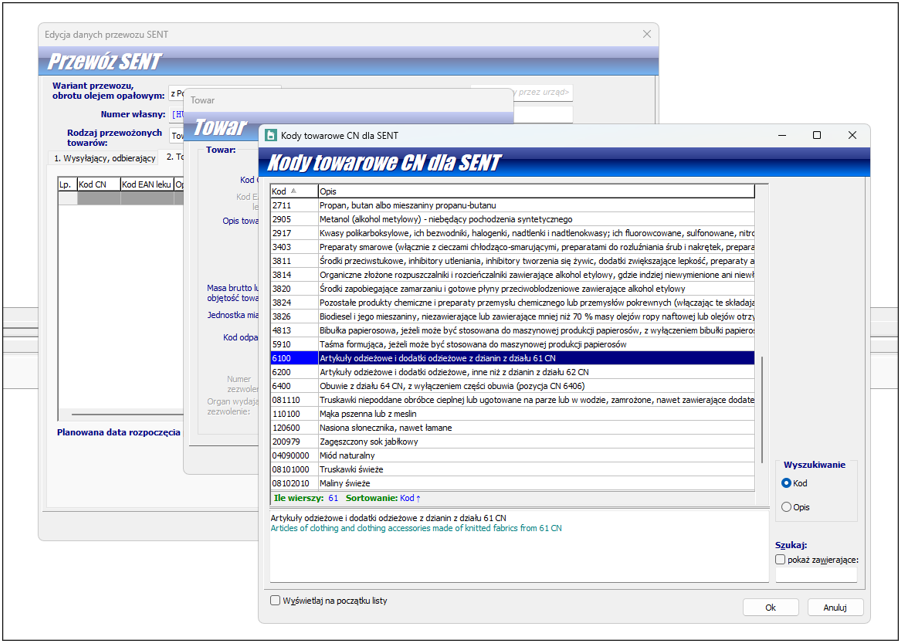Open the Wariant przewozu dropdown
Image resolution: width=901 pixels, height=644 pixels.
point(176,93)
